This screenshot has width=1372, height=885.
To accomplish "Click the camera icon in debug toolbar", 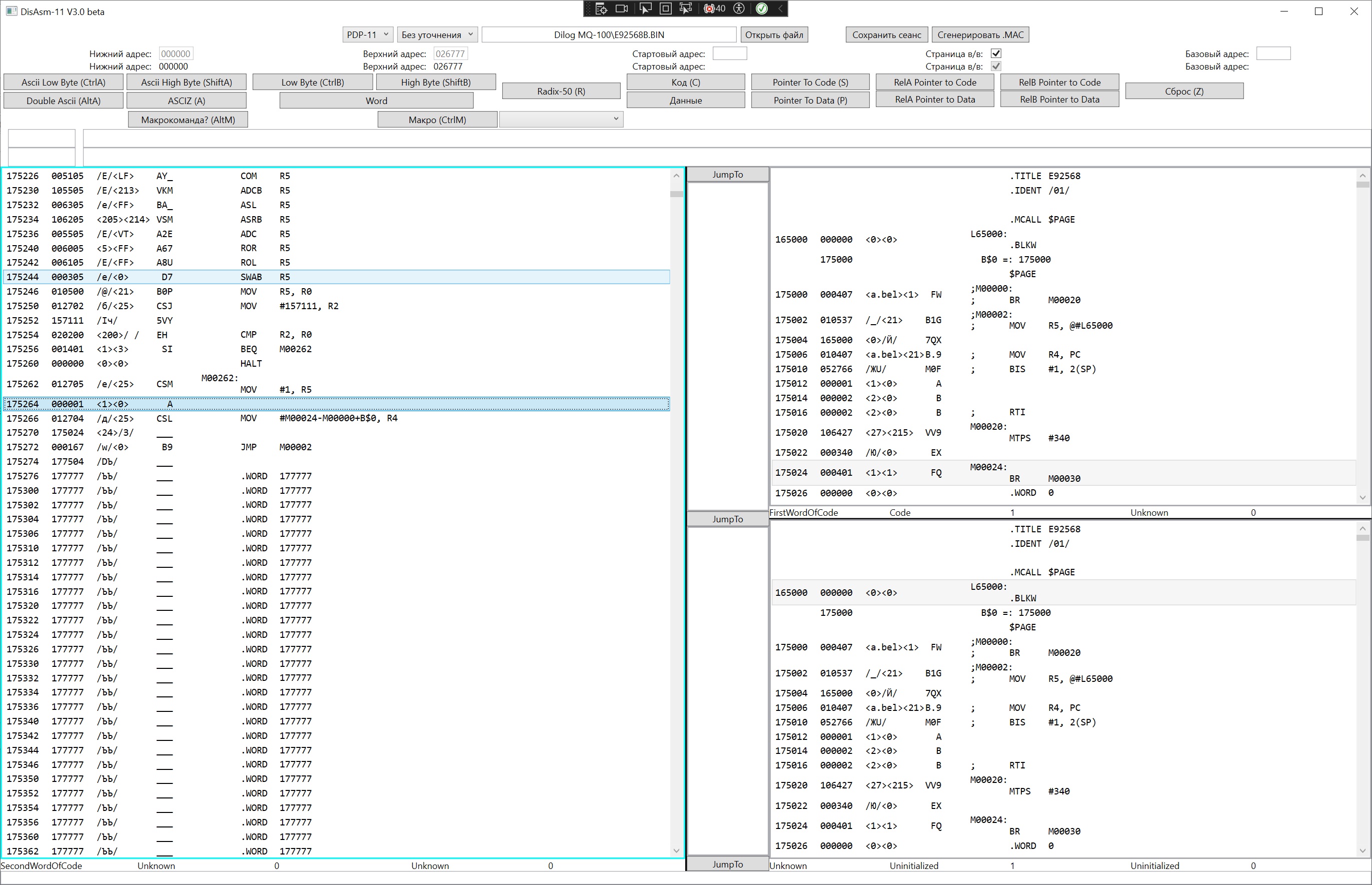I will pyautogui.click(x=622, y=9).
